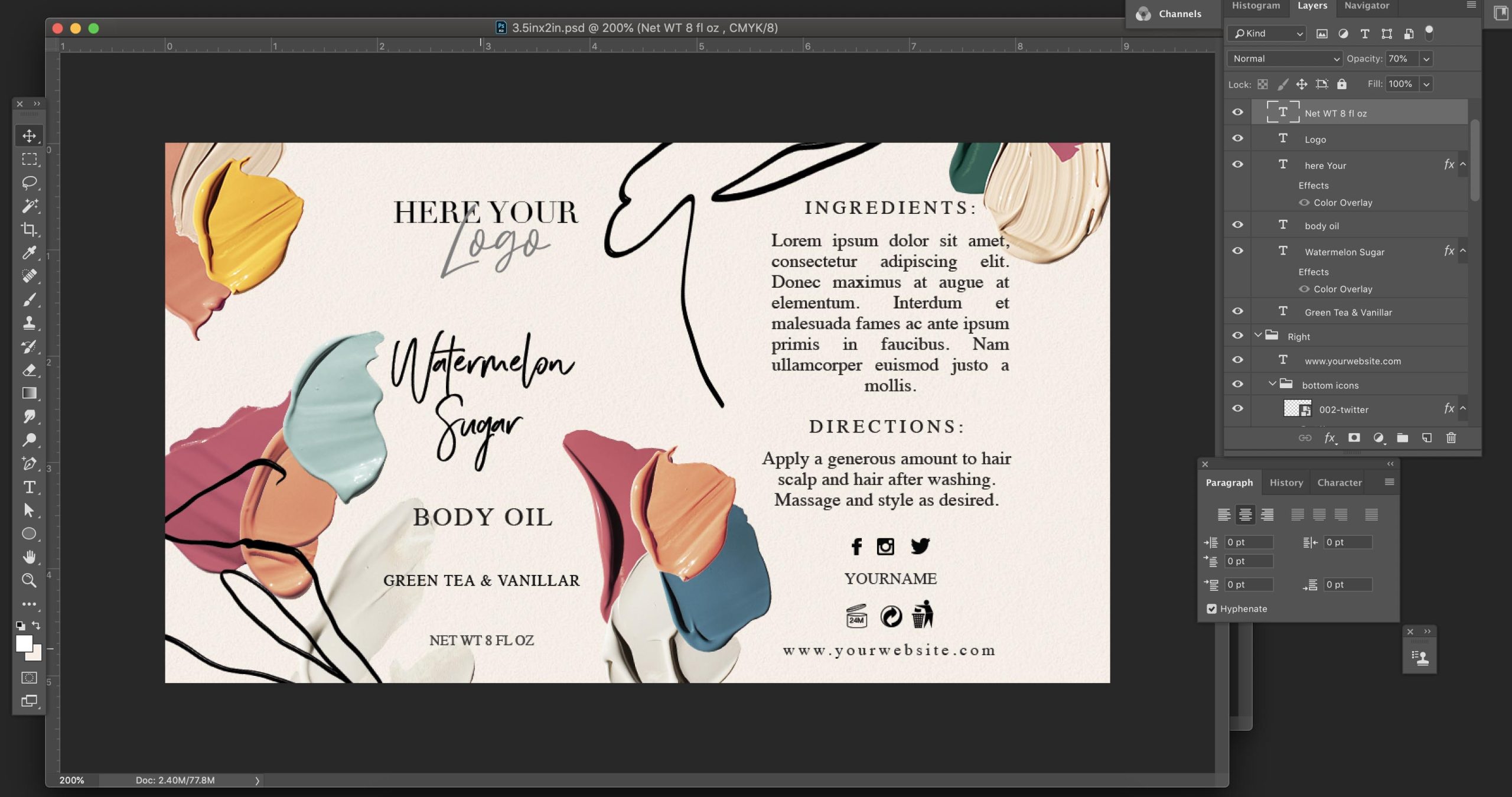The image size is (1512, 797).
Task: Toggle visibility of Logo layer
Action: [1237, 139]
